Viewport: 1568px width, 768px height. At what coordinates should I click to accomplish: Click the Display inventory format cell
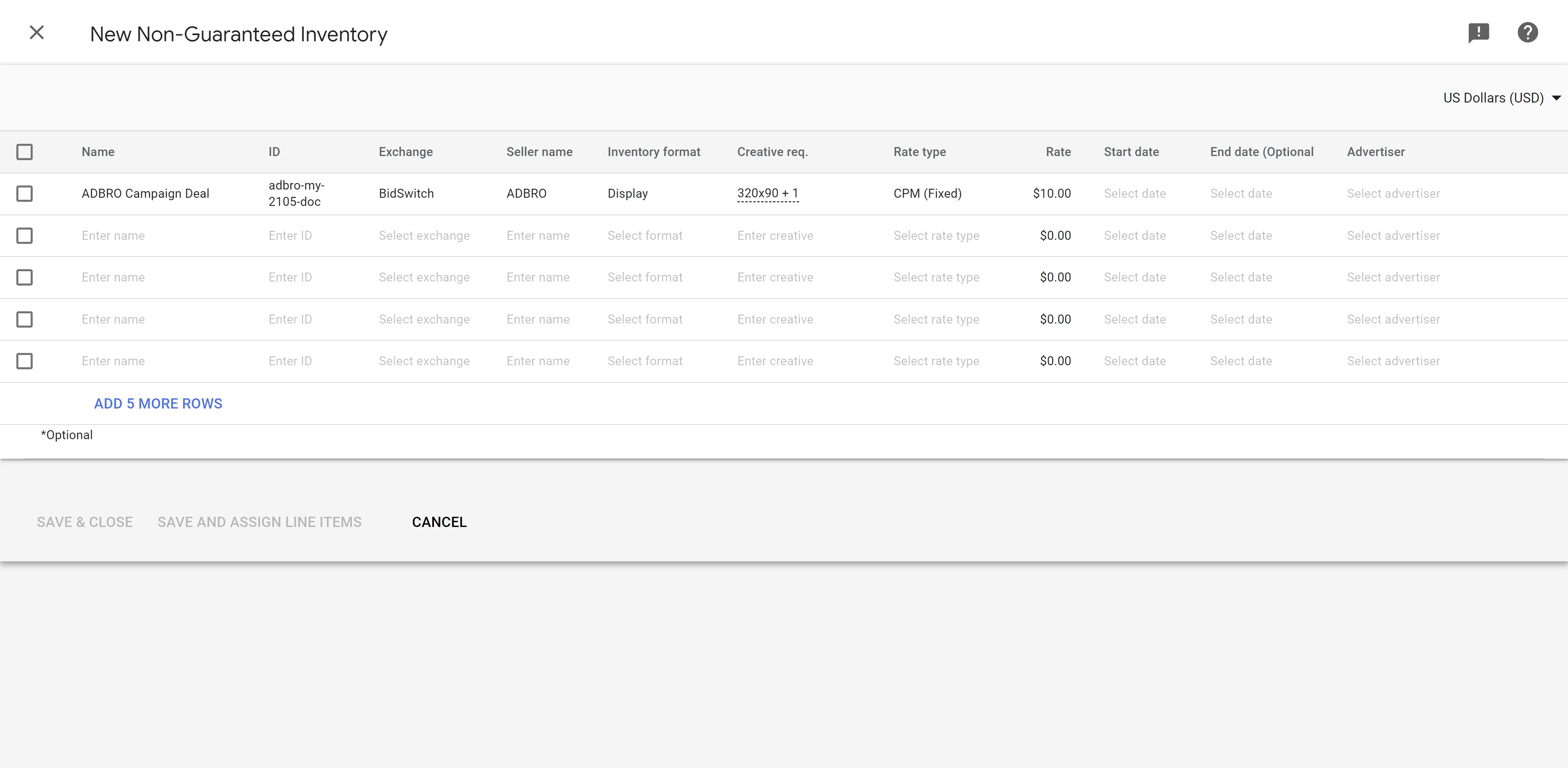point(628,194)
